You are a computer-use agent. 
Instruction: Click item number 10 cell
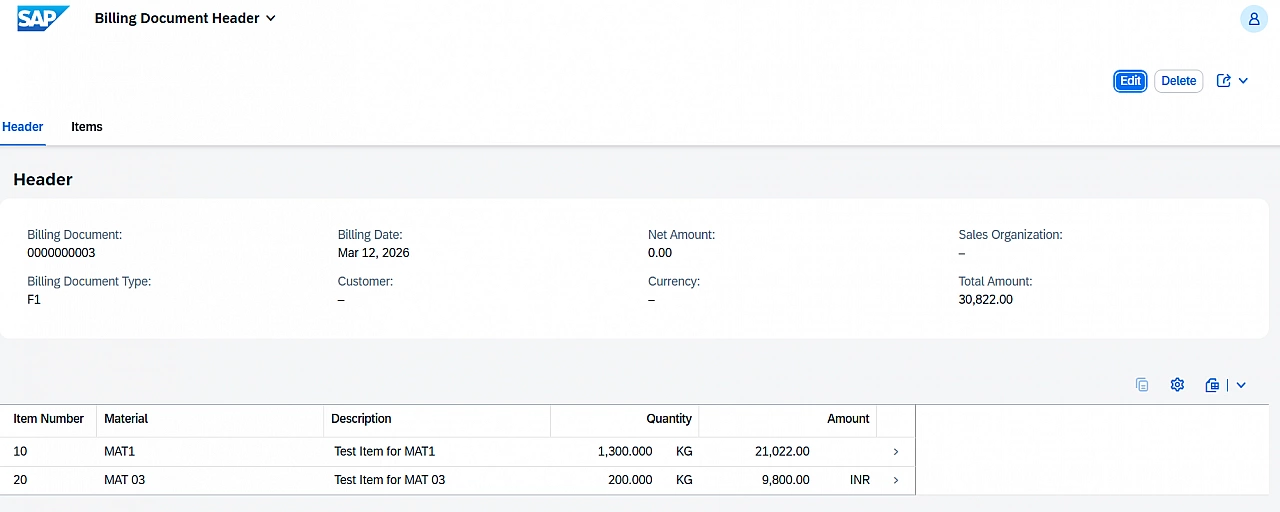pos(20,452)
